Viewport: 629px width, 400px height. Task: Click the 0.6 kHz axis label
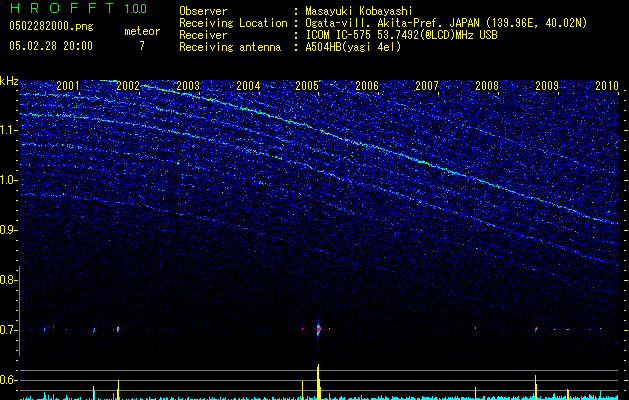tap(7, 380)
